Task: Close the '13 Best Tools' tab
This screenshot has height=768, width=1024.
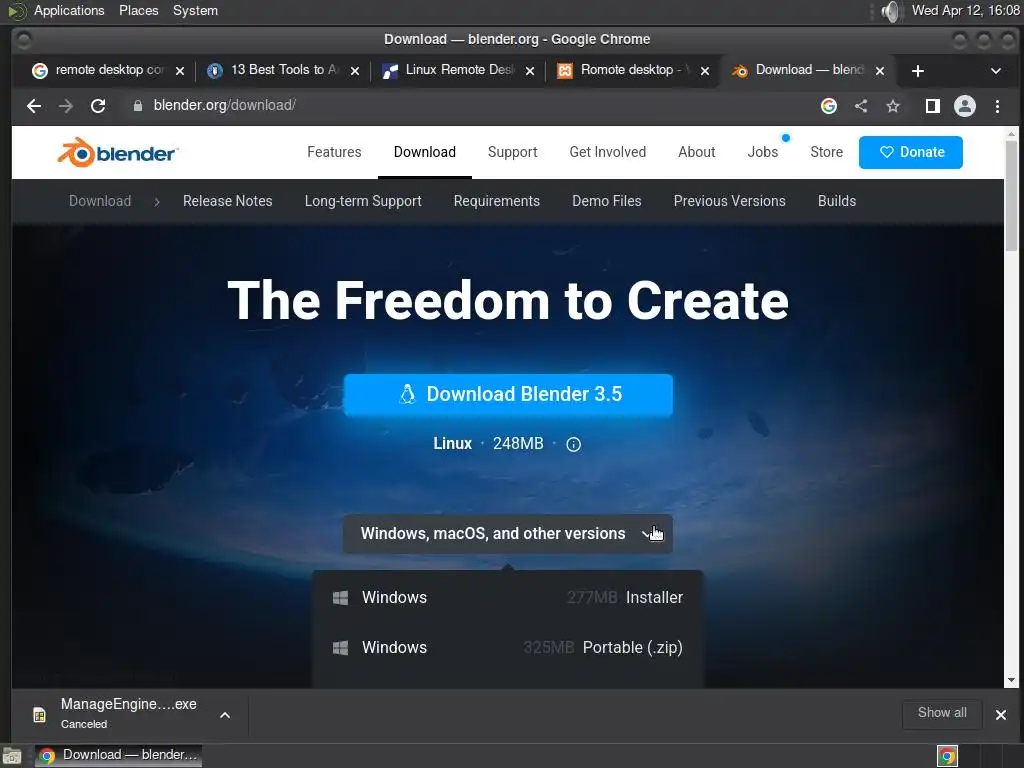Action: click(x=355, y=71)
